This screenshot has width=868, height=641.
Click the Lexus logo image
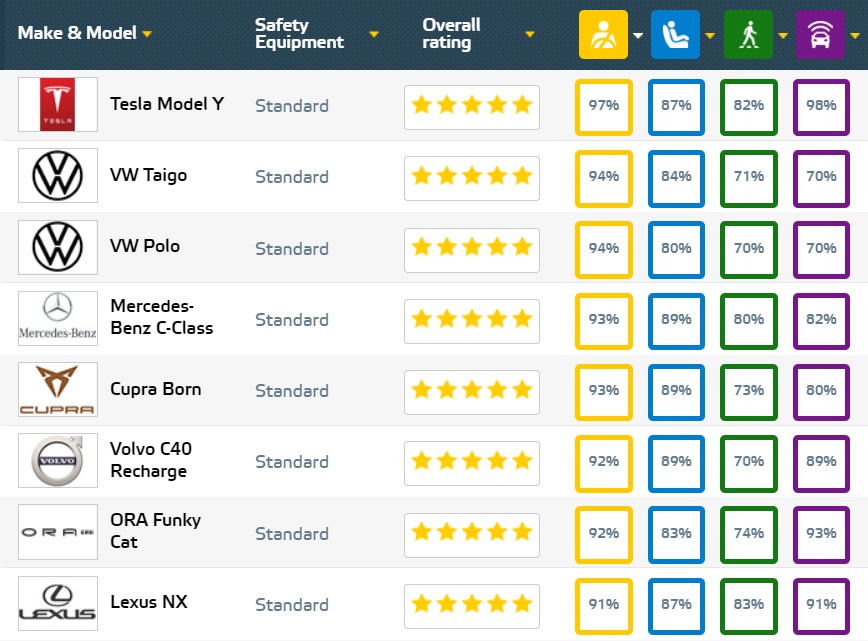coord(58,603)
